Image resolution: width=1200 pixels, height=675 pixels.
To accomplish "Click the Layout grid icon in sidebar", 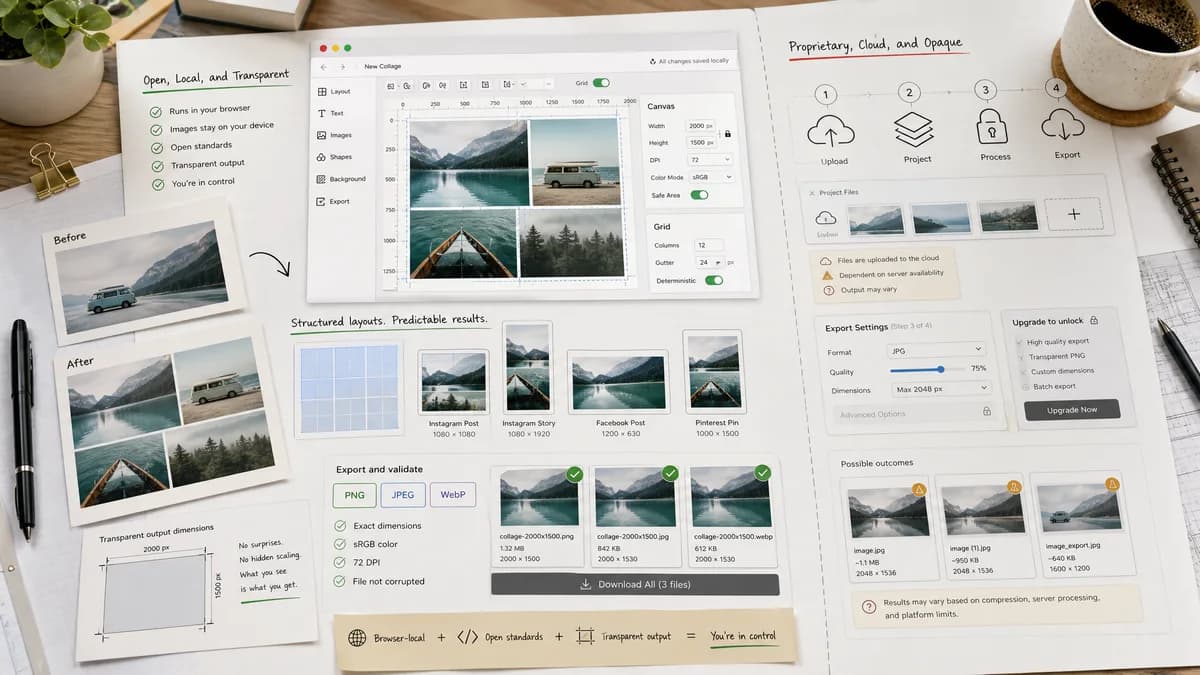I will pos(321,91).
